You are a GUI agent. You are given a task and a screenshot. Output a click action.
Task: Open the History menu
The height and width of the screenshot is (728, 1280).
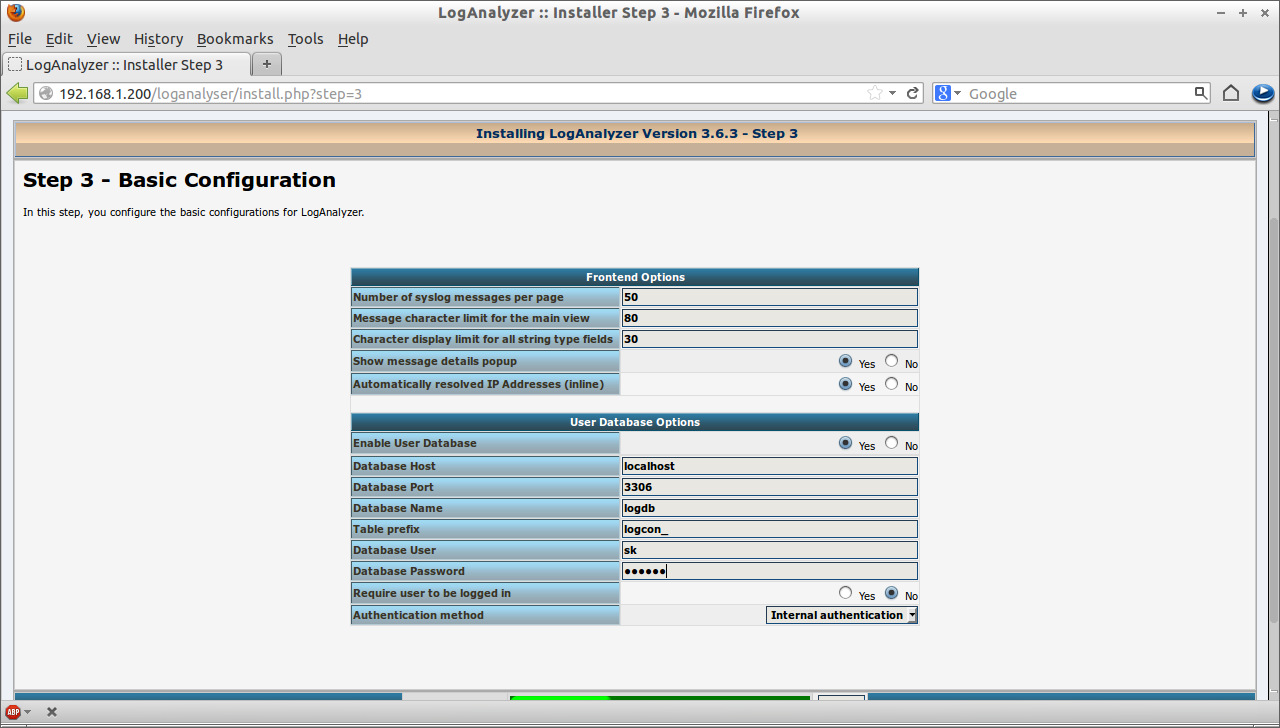click(158, 39)
